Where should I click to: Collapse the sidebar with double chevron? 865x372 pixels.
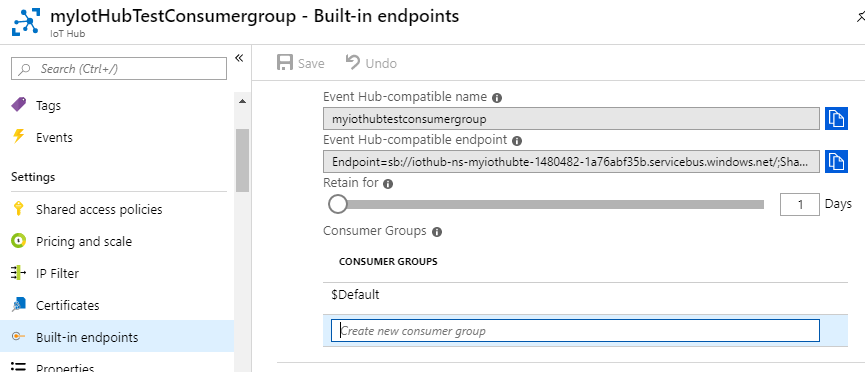(239, 58)
